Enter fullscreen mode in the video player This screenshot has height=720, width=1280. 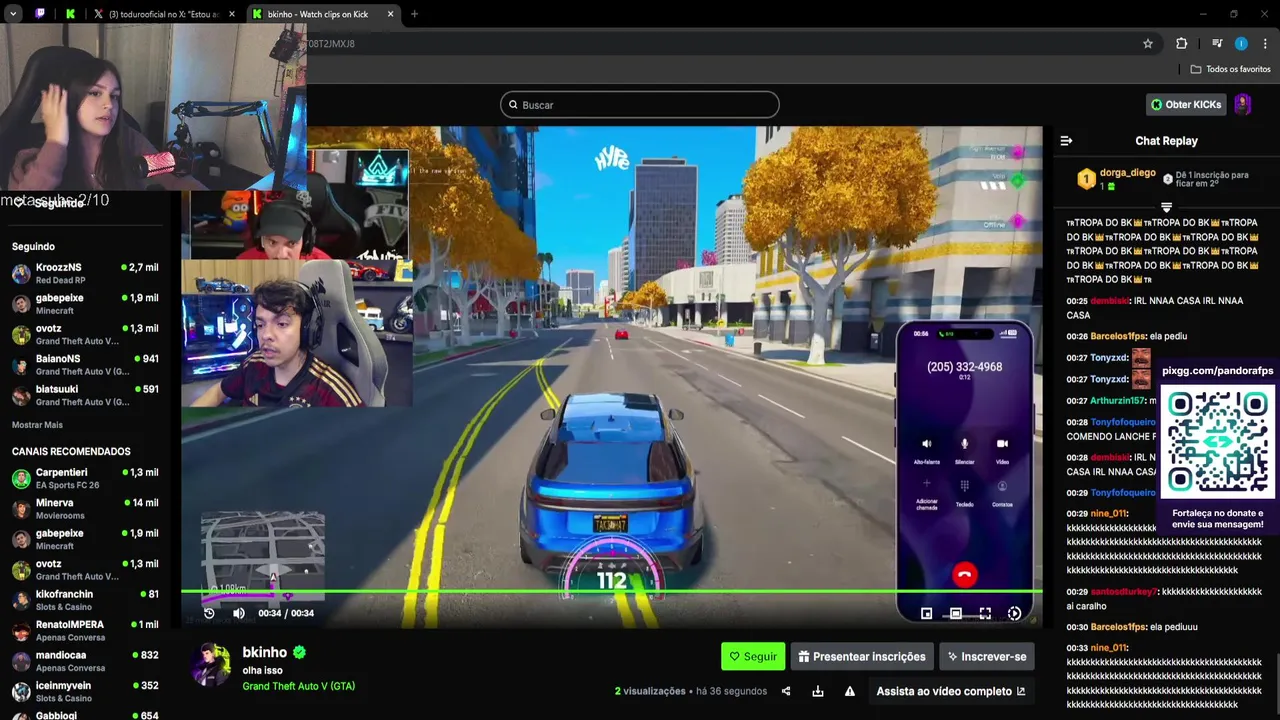[985, 613]
